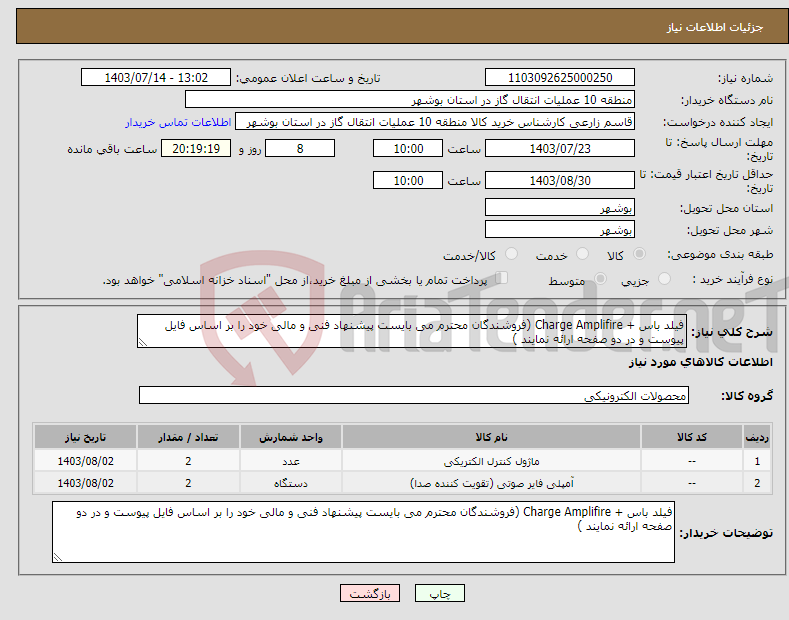This screenshot has width=789, height=620.
Task: Click the نام کالا column header
Action: pos(491,437)
